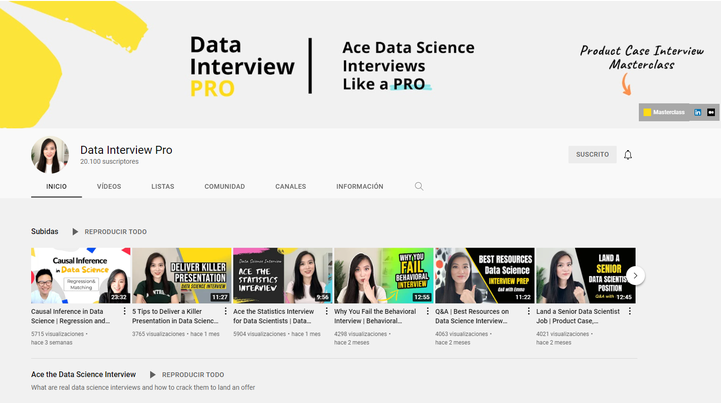Click title '5 Tips to Deliver a Killer Presentation'

click(175, 316)
